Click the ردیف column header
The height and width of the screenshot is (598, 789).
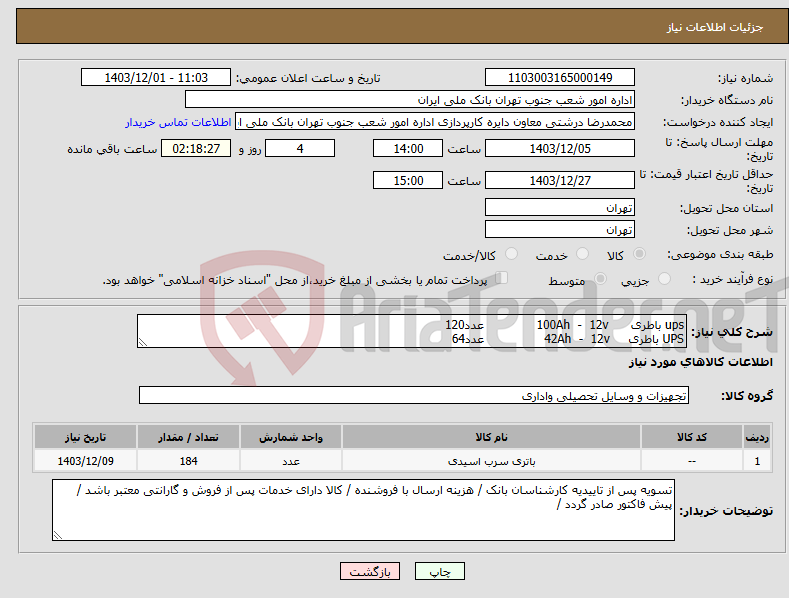[x=757, y=437]
